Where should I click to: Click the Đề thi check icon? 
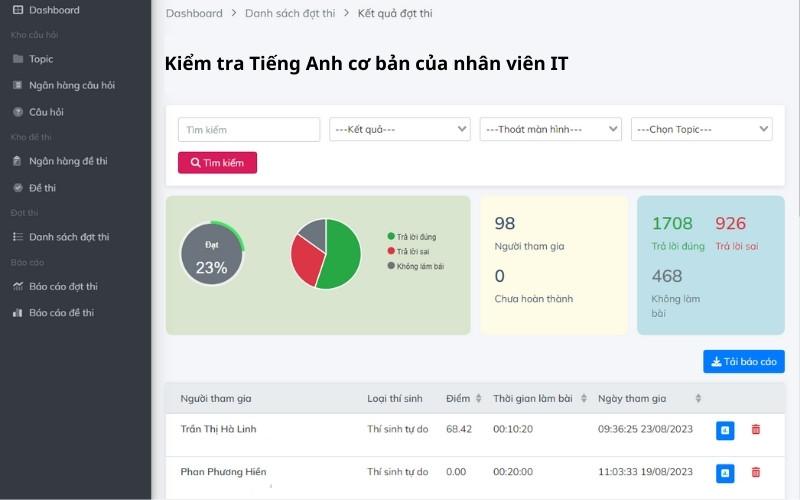pyautogui.click(x=18, y=188)
